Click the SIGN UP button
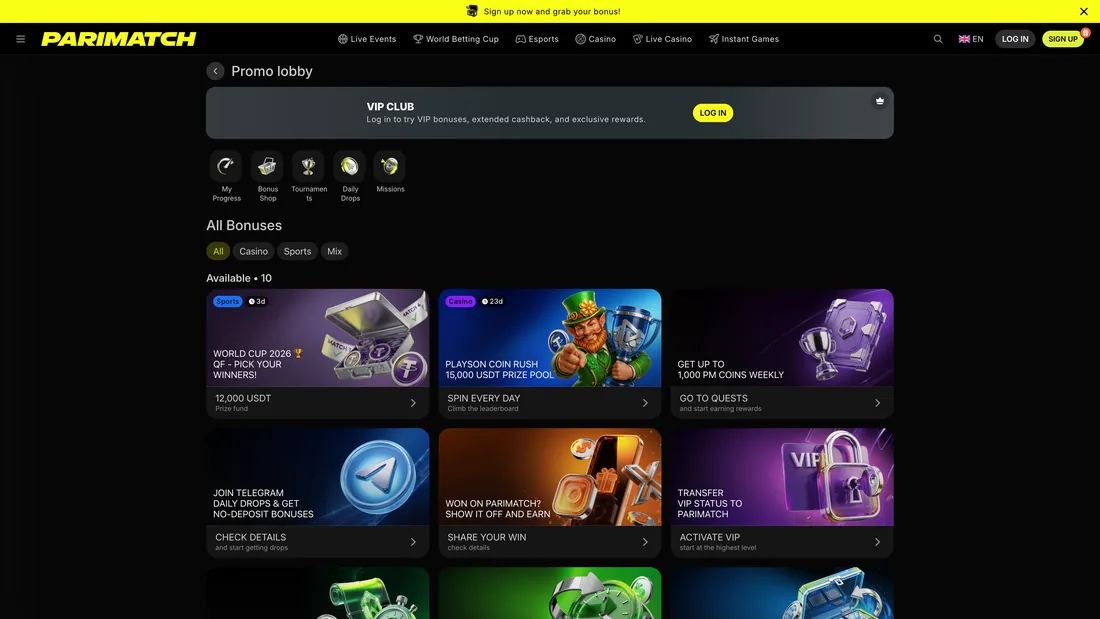 tap(1063, 39)
